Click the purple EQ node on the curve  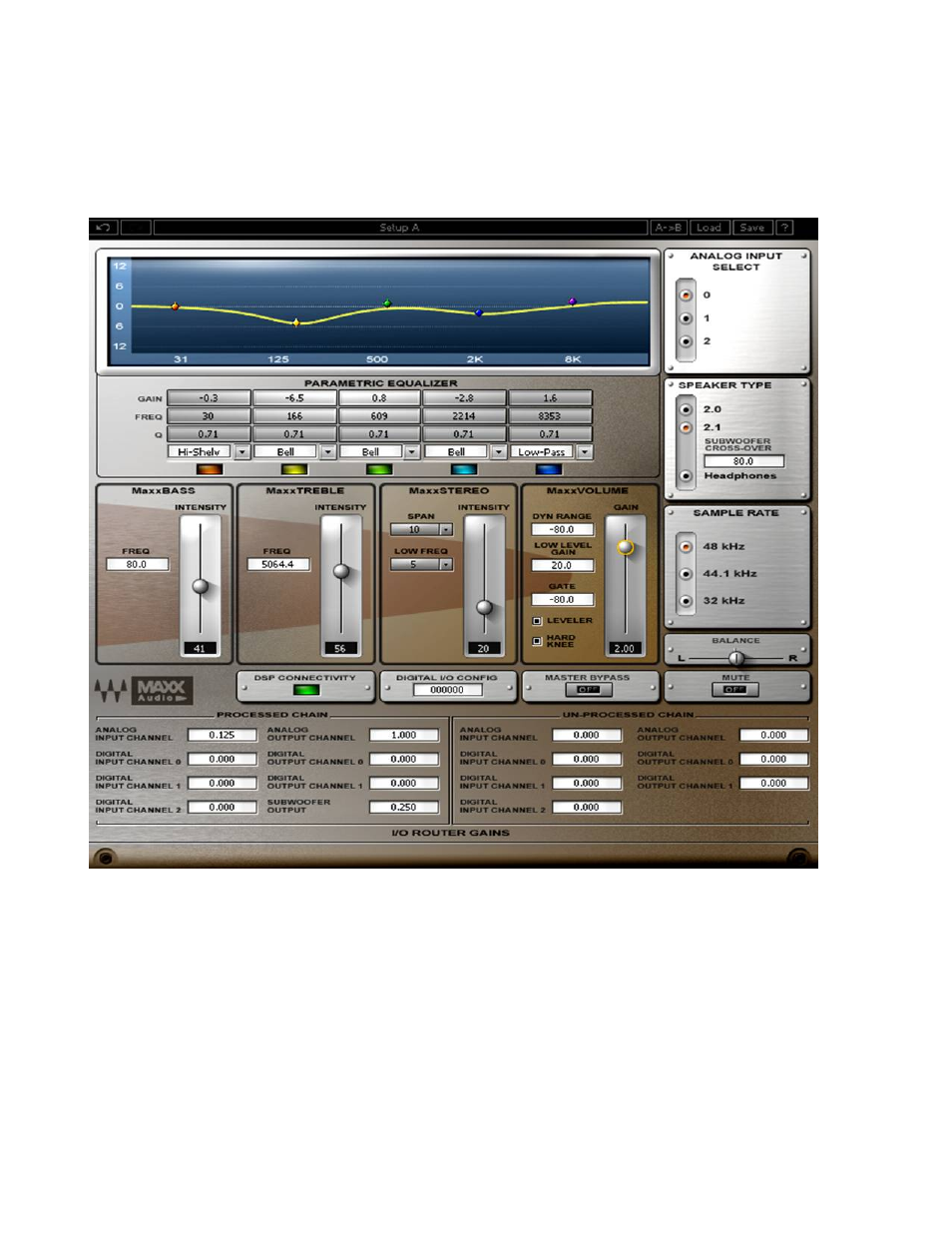(572, 301)
